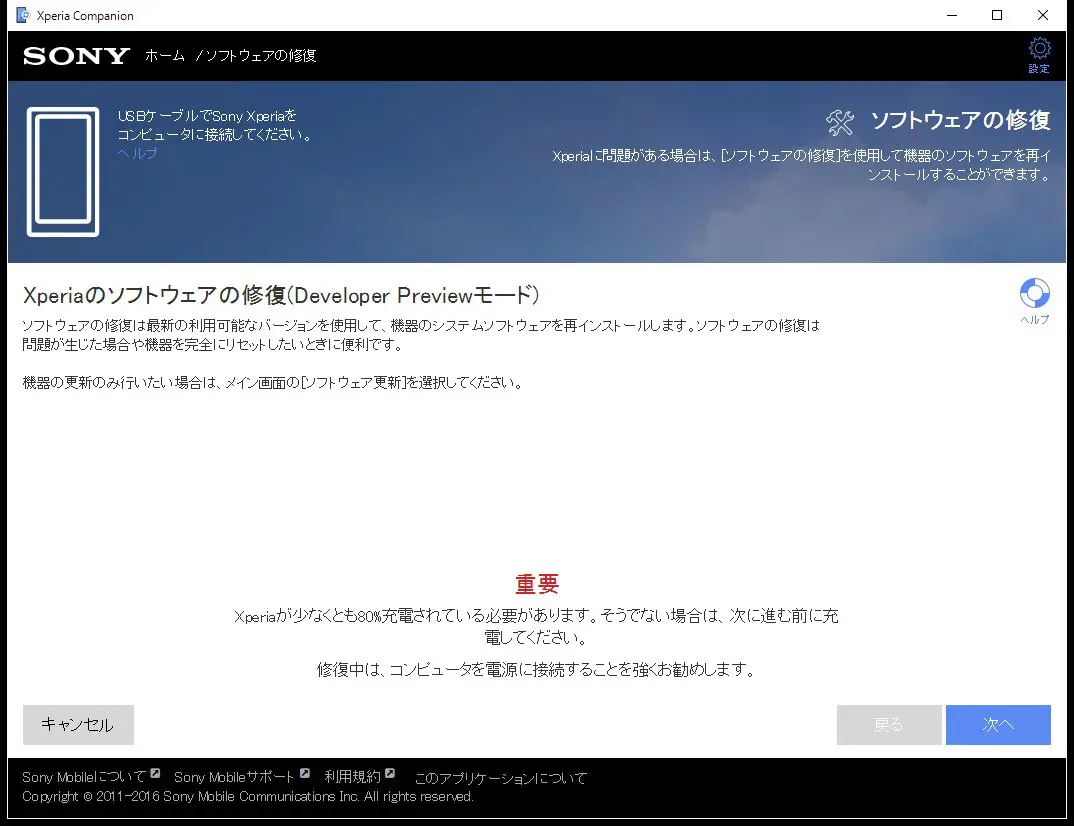Click the 修復中は、コンピュータを電源に接続 sentence
The image size is (1074, 826).
coord(536,669)
